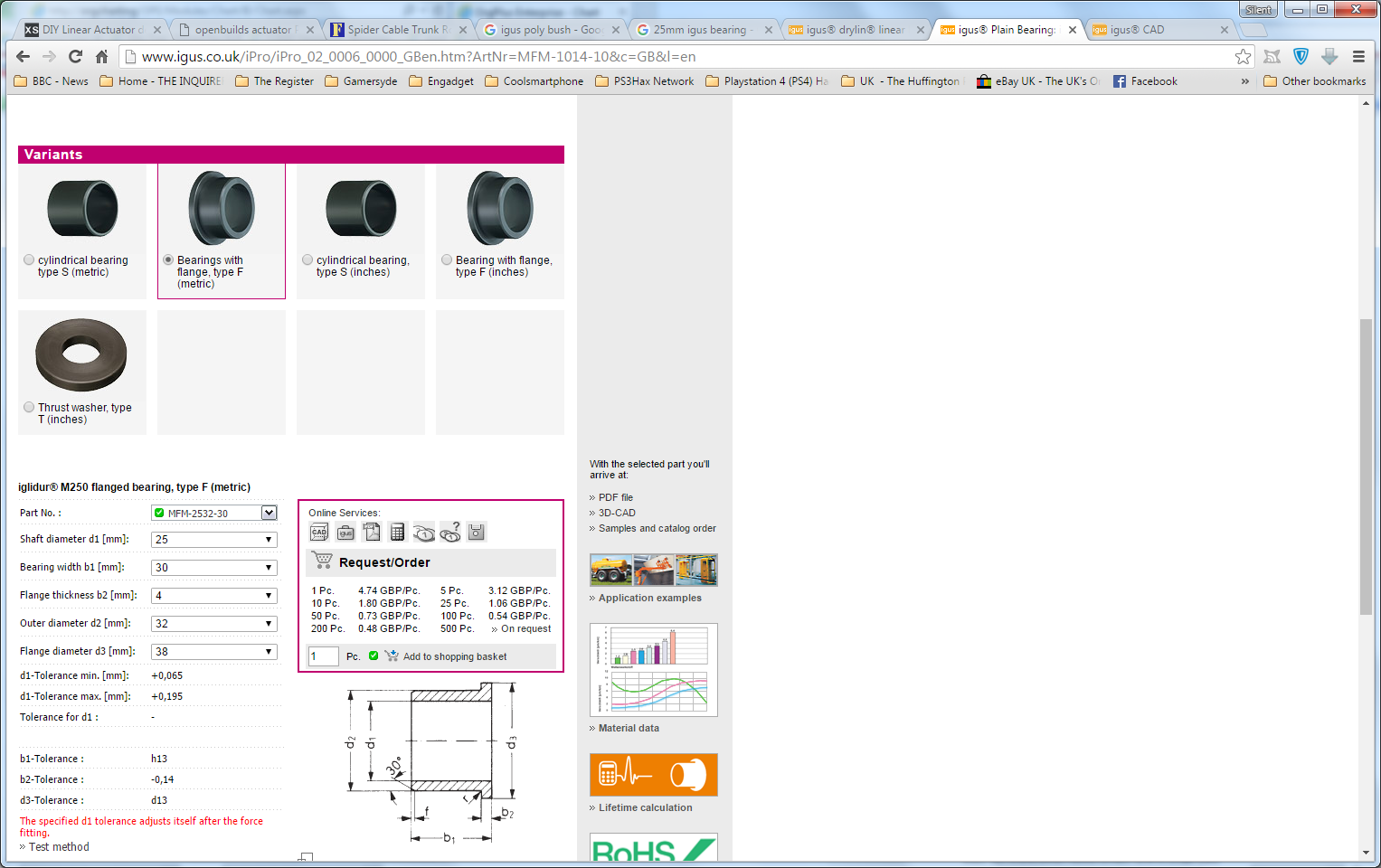This screenshot has width=1381, height=868.
Task: Click the quantity Pc. input field
Action: tap(323, 656)
